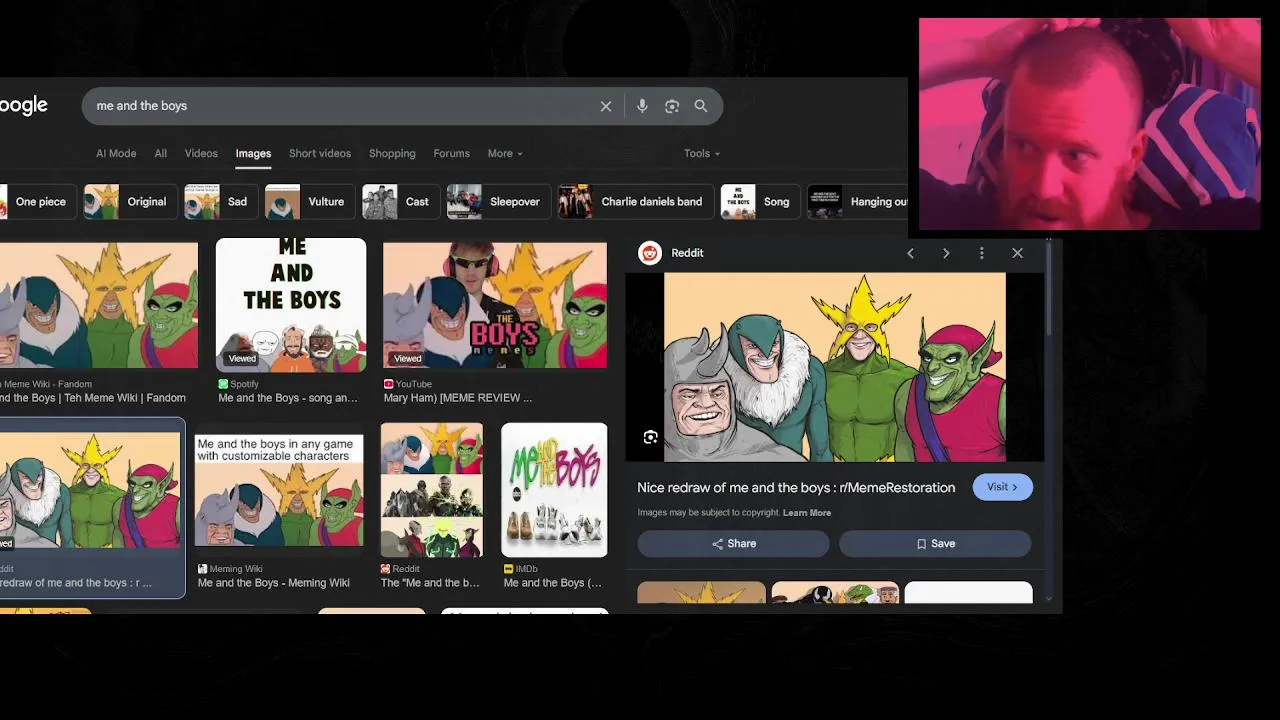Screen dimensions: 1280x720
Task: Switch to the AI Mode tab
Action: pyautogui.click(x=116, y=153)
